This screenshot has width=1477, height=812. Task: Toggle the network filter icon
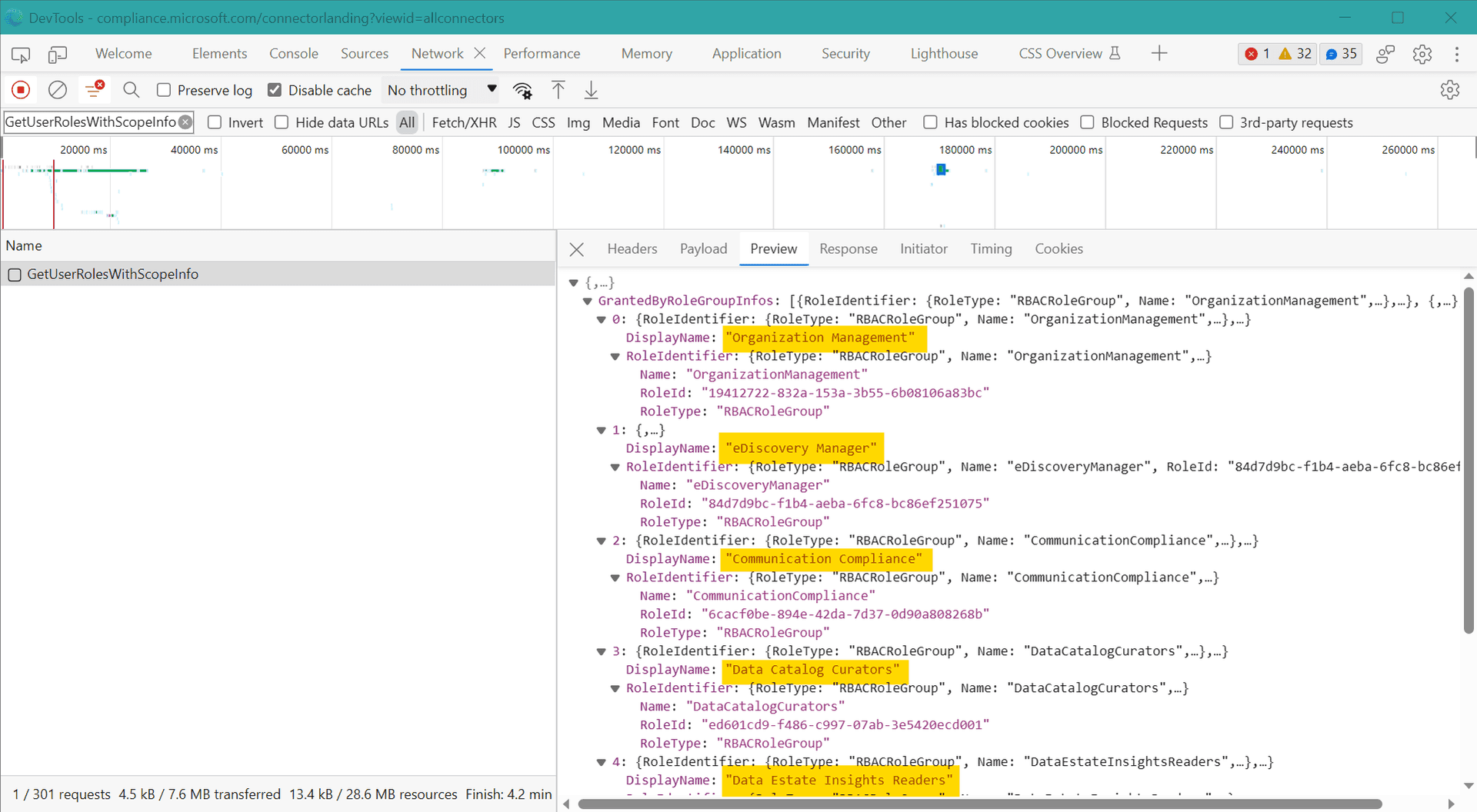tap(95, 90)
